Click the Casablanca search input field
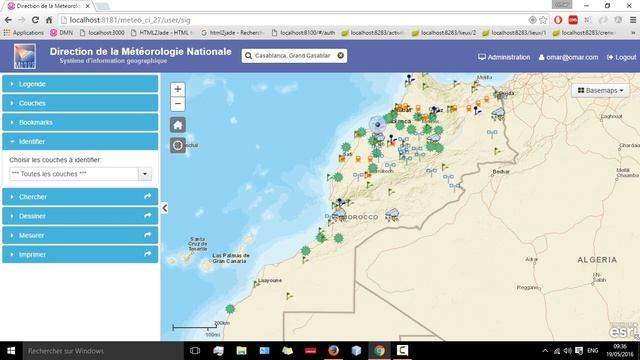 tap(293, 56)
